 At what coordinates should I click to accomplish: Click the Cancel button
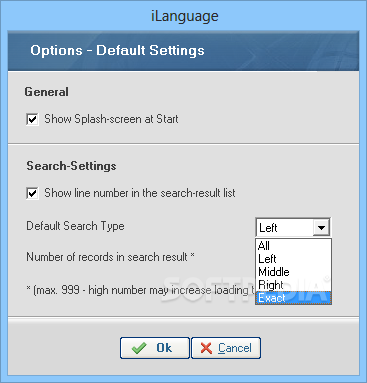(226, 348)
